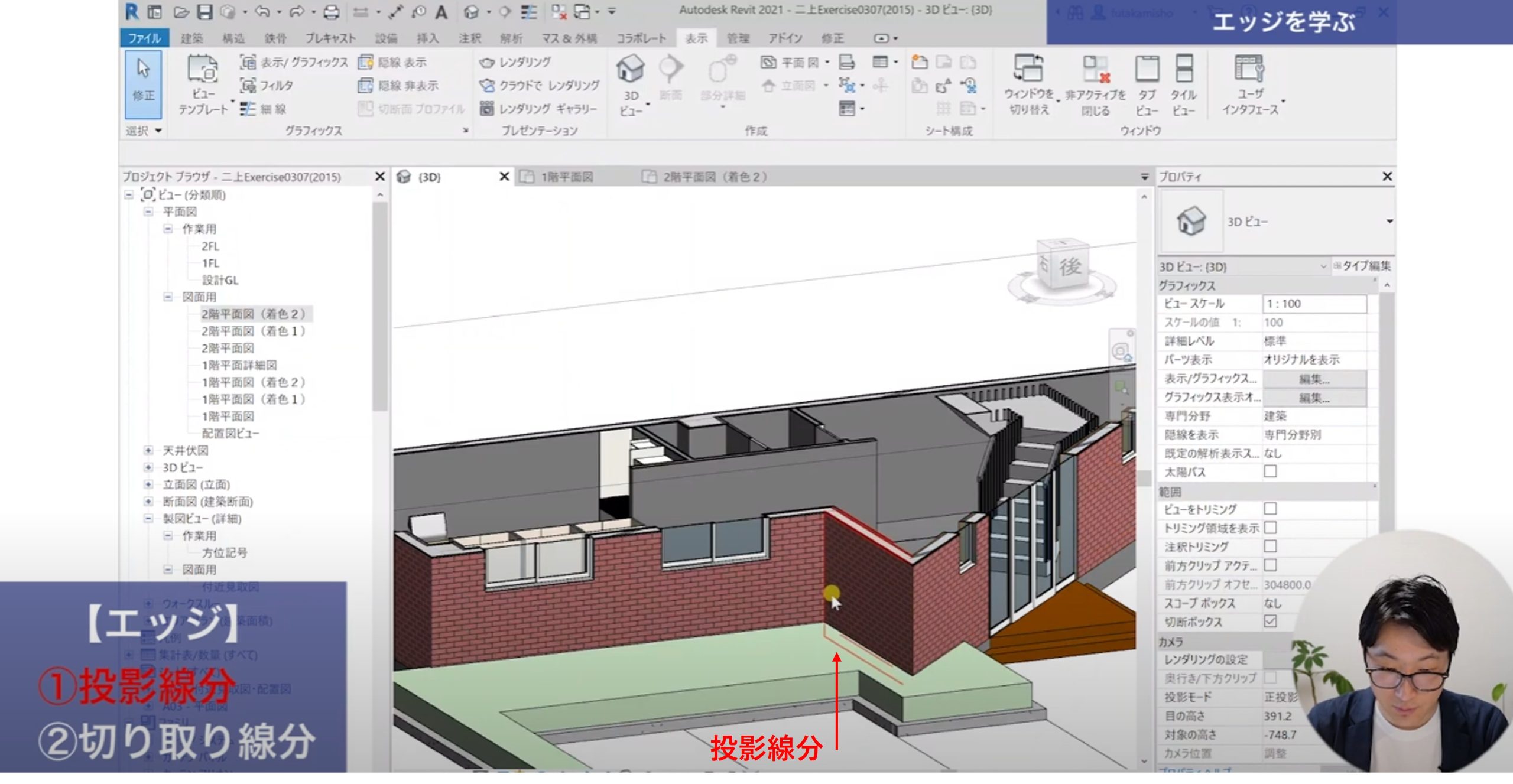The width and height of the screenshot is (1513, 784).
Task: Click the ViewCube 後 face
Action: click(x=1069, y=267)
